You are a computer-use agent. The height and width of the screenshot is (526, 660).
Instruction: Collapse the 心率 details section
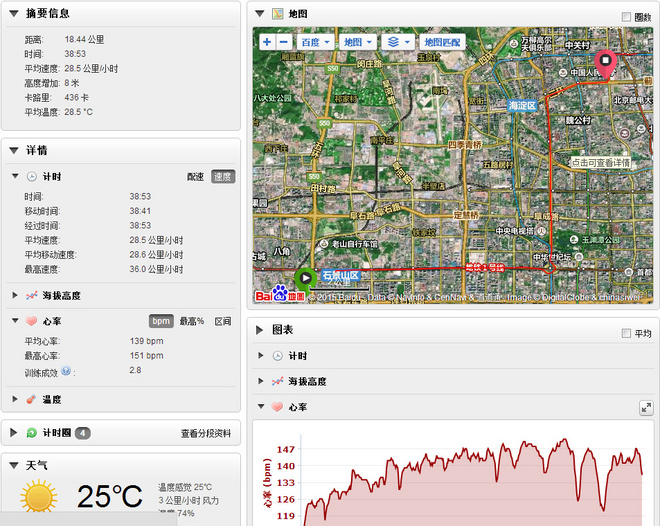click(15, 321)
